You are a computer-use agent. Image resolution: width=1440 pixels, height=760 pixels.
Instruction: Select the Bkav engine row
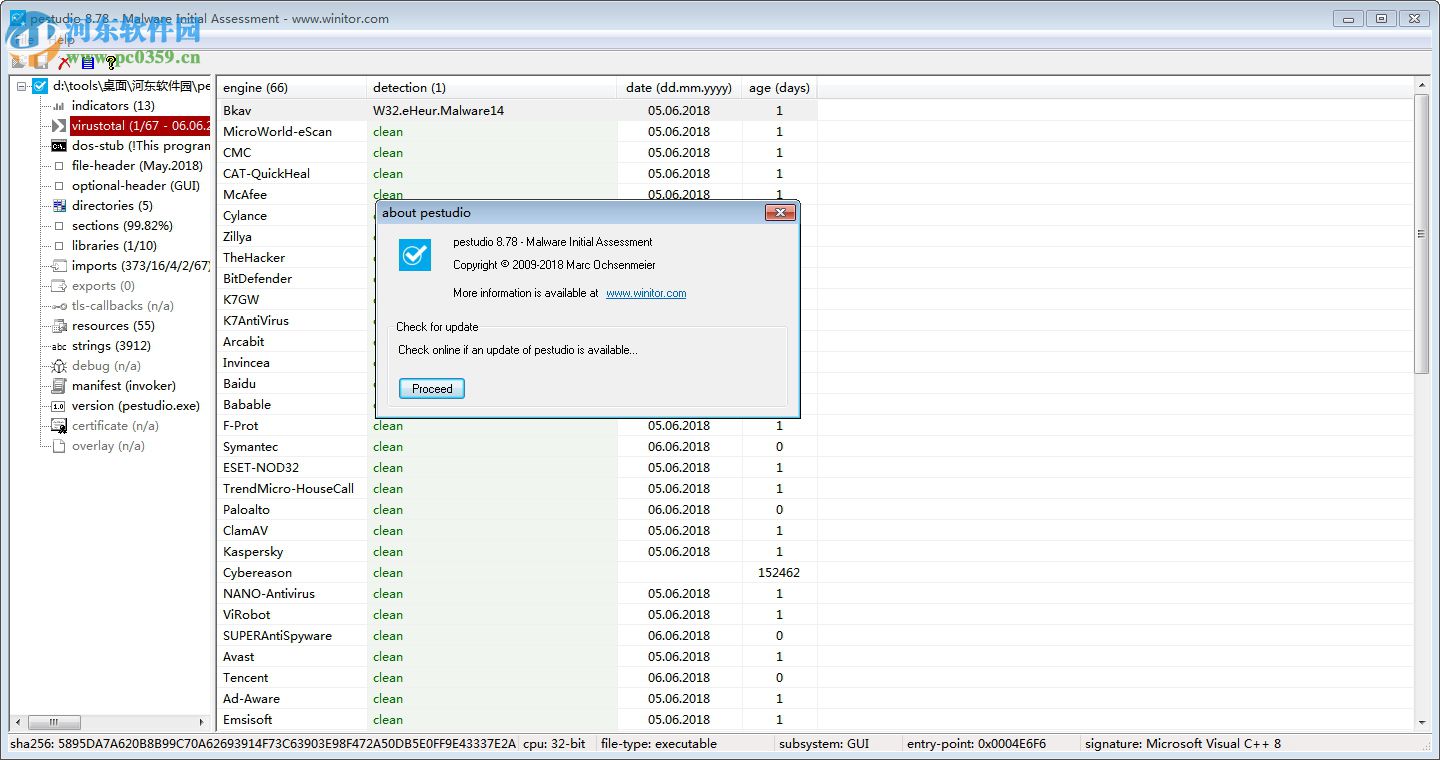tap(517, 110)
